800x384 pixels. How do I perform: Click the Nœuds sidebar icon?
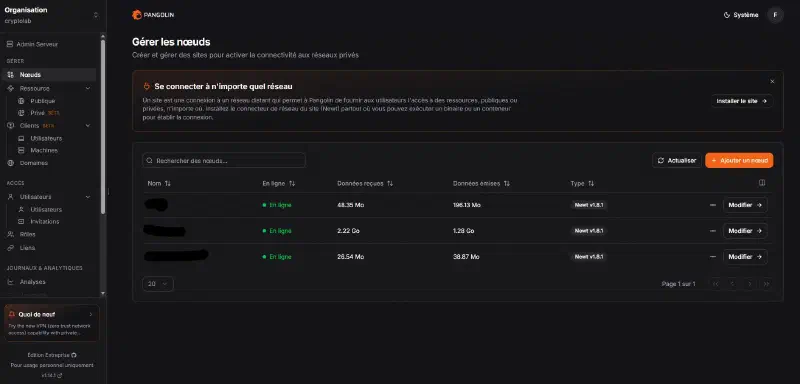pos(11,74)
